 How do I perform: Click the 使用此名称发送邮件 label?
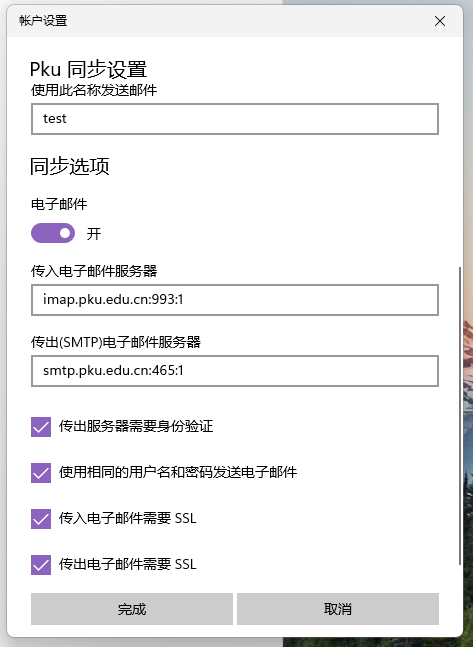point(94,90)
